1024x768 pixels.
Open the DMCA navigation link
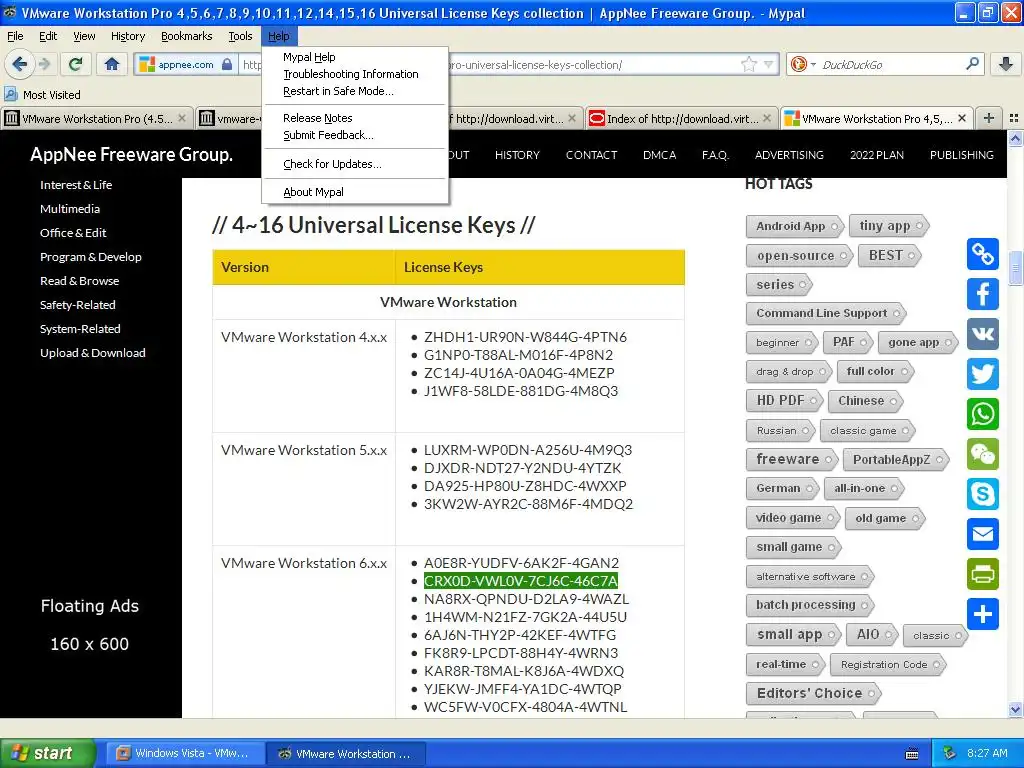coord(659,155)
